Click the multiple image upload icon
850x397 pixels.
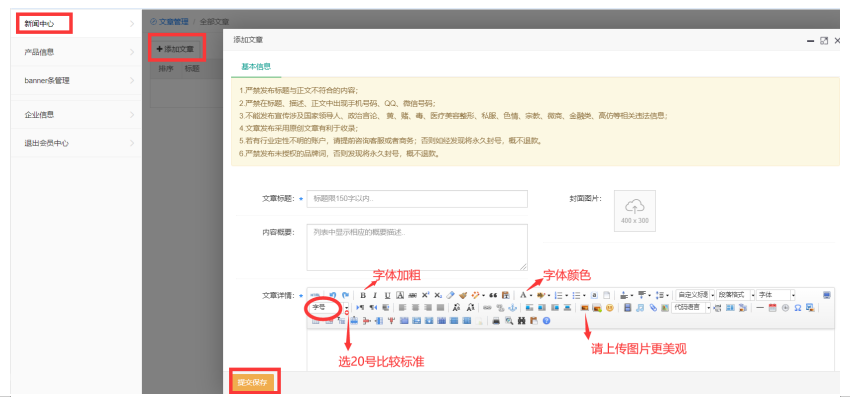(x=597, y=308)
